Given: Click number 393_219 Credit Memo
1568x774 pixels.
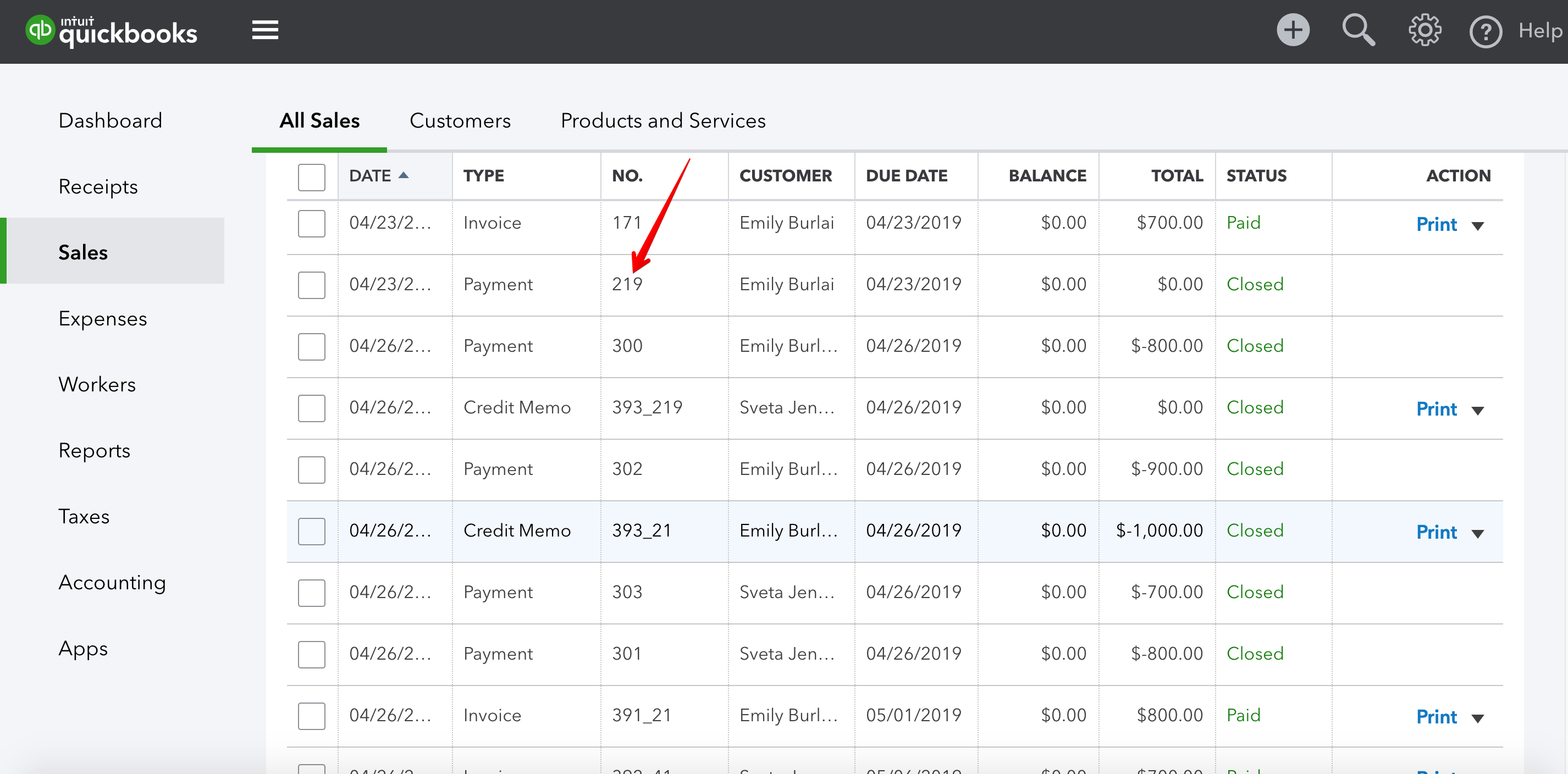Looking at the screenshot, I should click(647, 407).
